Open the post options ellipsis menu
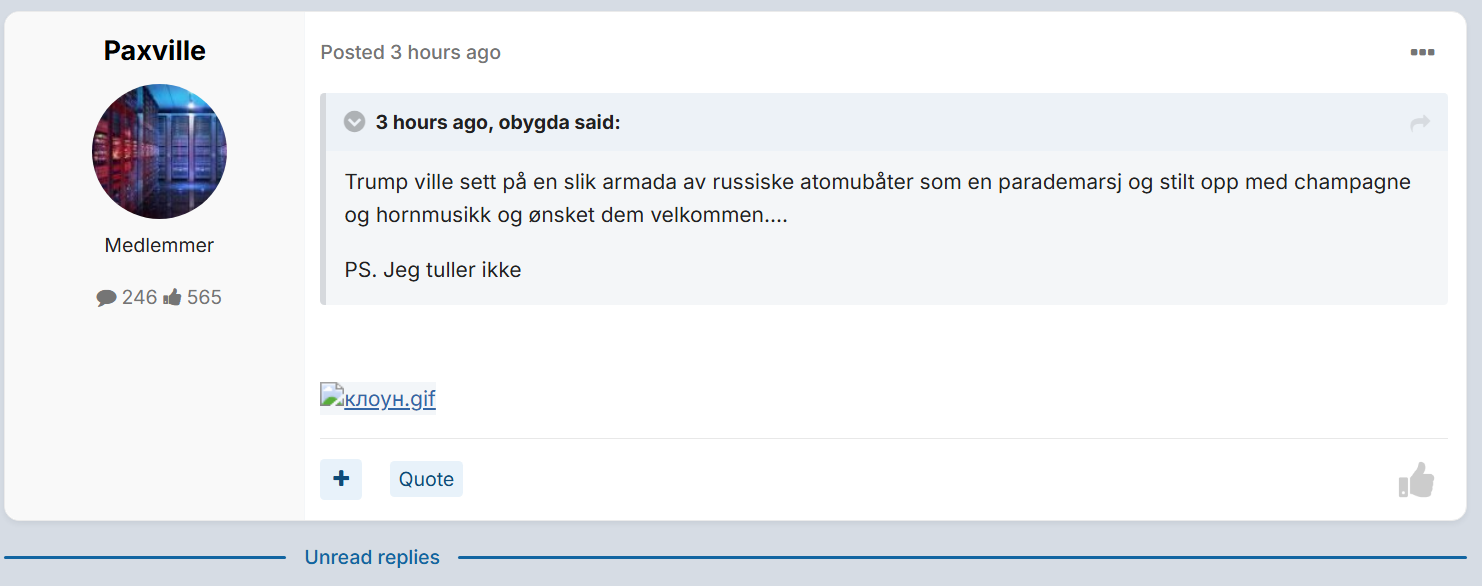This screenshot has width=1482, height=586. tap(1422, 52)
